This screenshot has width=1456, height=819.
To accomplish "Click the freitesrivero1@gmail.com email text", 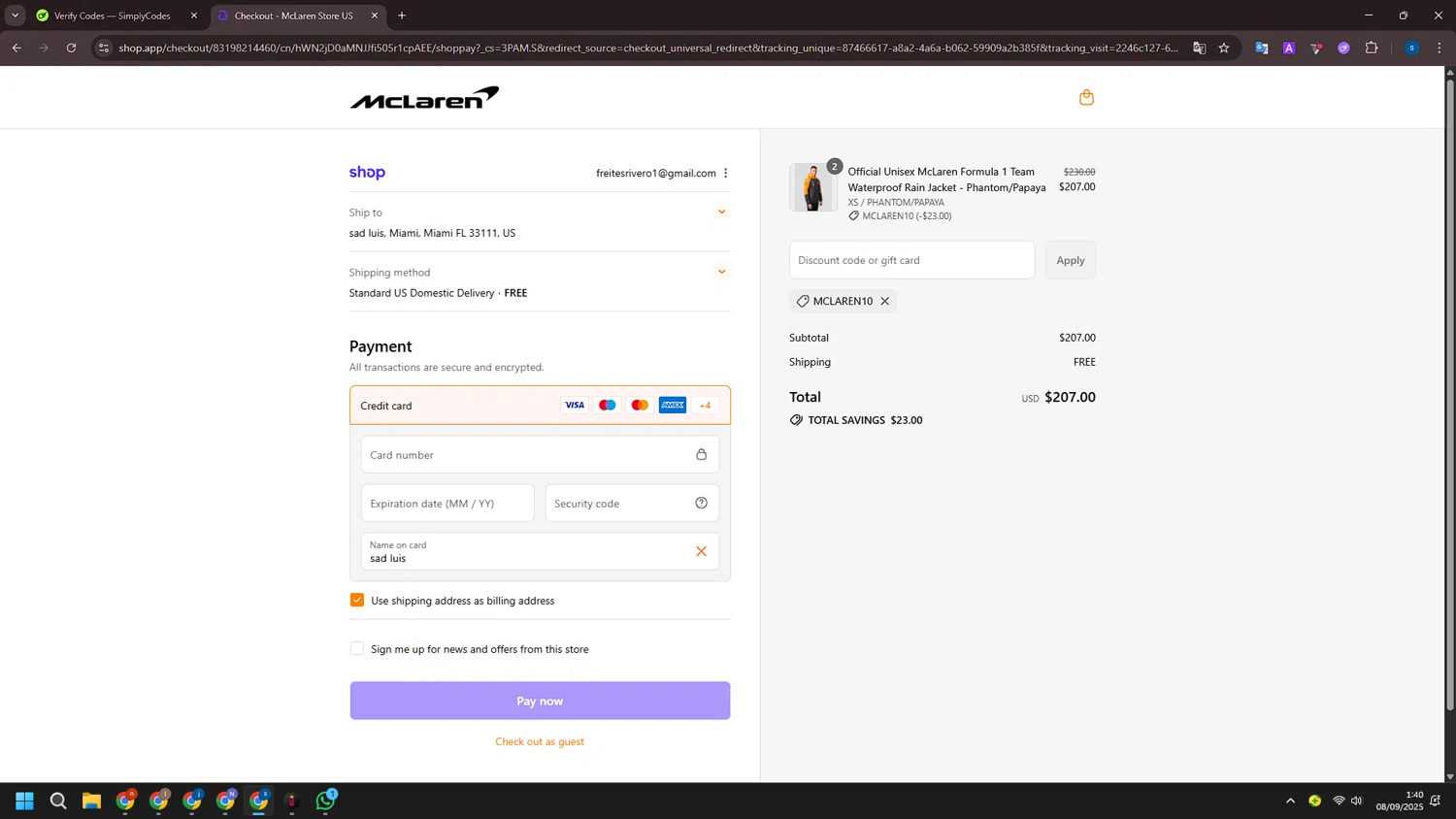I will tap(656, 173).
